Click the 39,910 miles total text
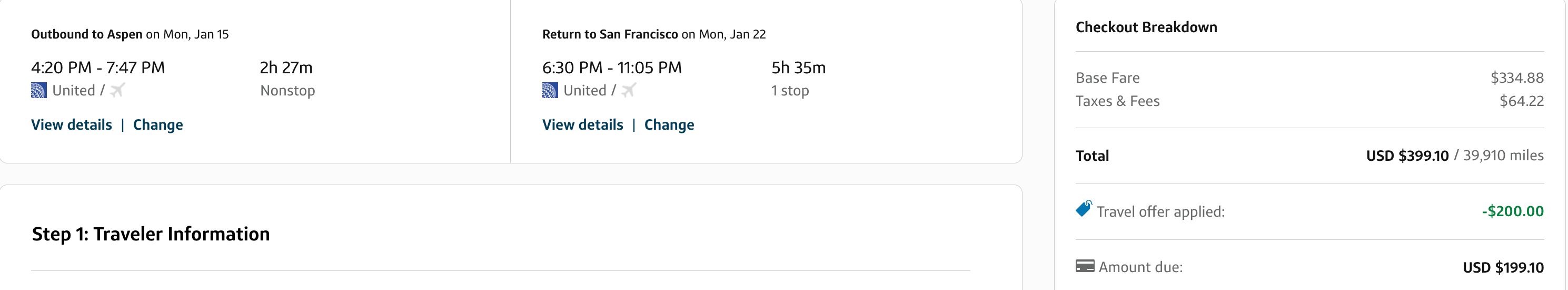The image size is (1568, 290). click(x=1503, y=156)
